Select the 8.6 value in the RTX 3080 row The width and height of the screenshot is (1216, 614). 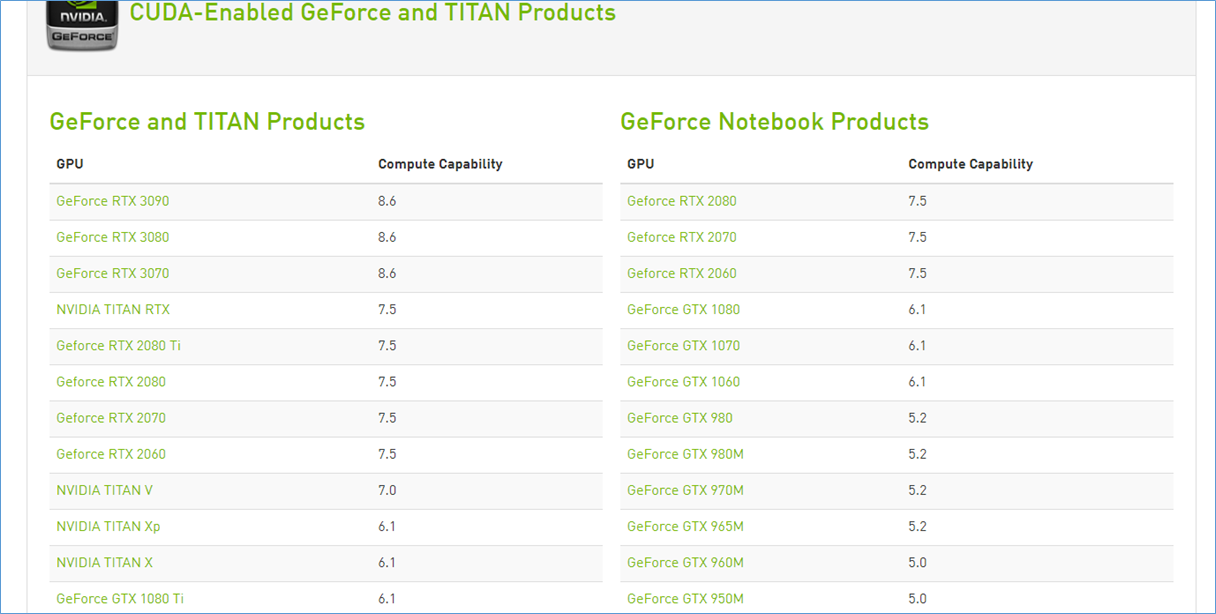[x=387, y=237]
